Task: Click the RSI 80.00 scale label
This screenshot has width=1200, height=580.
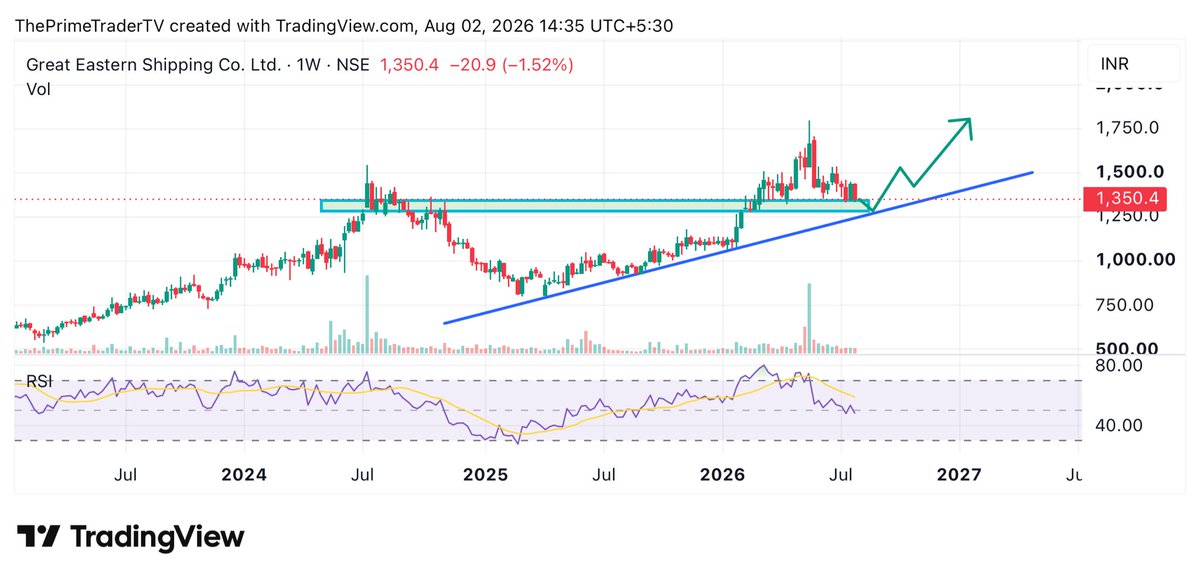Action: (1118, 365)
